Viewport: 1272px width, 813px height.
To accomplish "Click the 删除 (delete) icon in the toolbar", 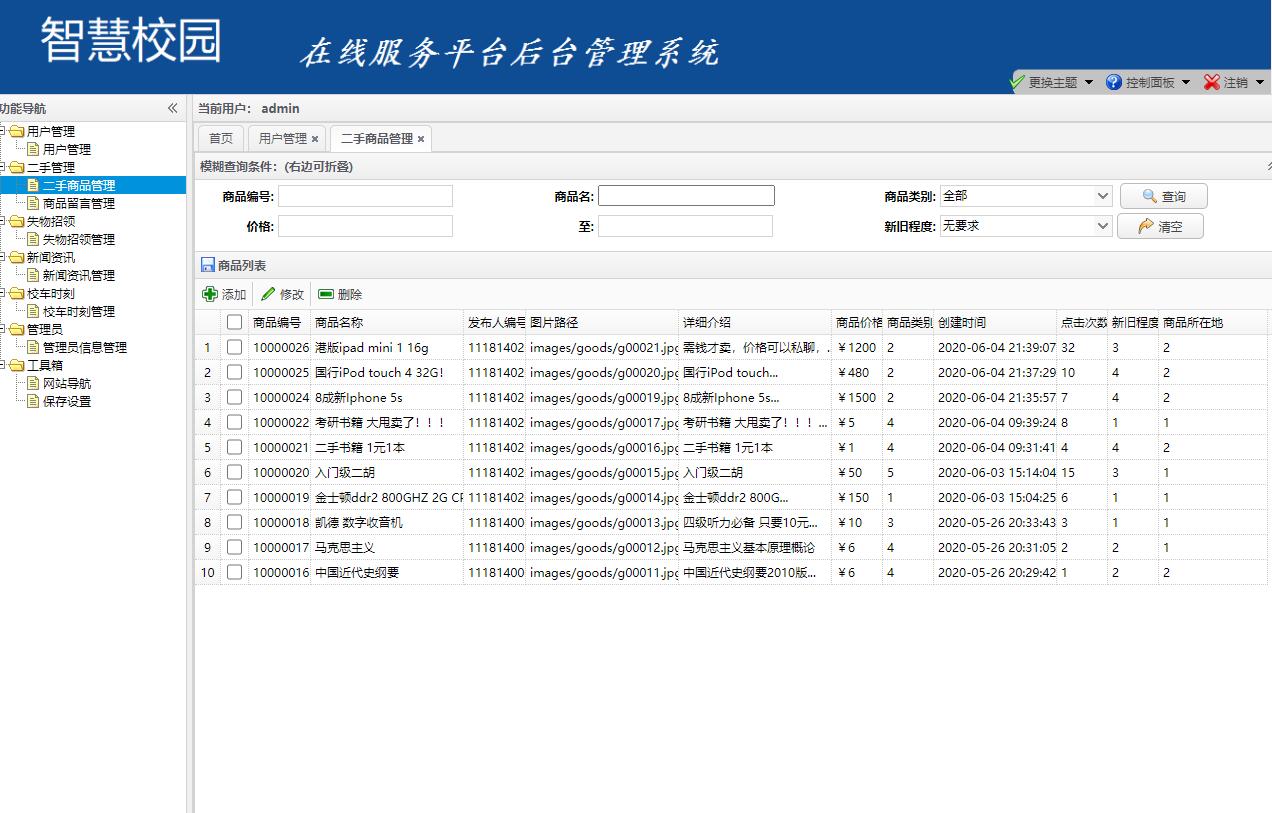I will [324, 294].
